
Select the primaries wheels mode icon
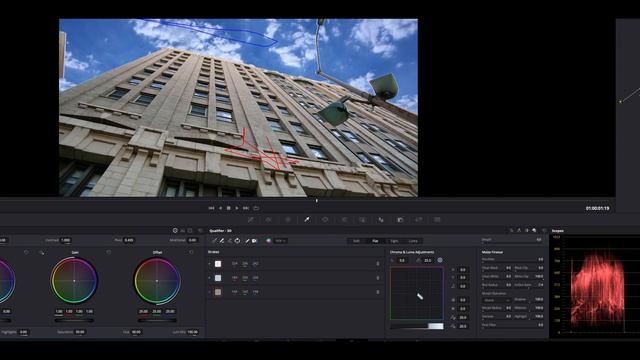[x=175, y=231]
